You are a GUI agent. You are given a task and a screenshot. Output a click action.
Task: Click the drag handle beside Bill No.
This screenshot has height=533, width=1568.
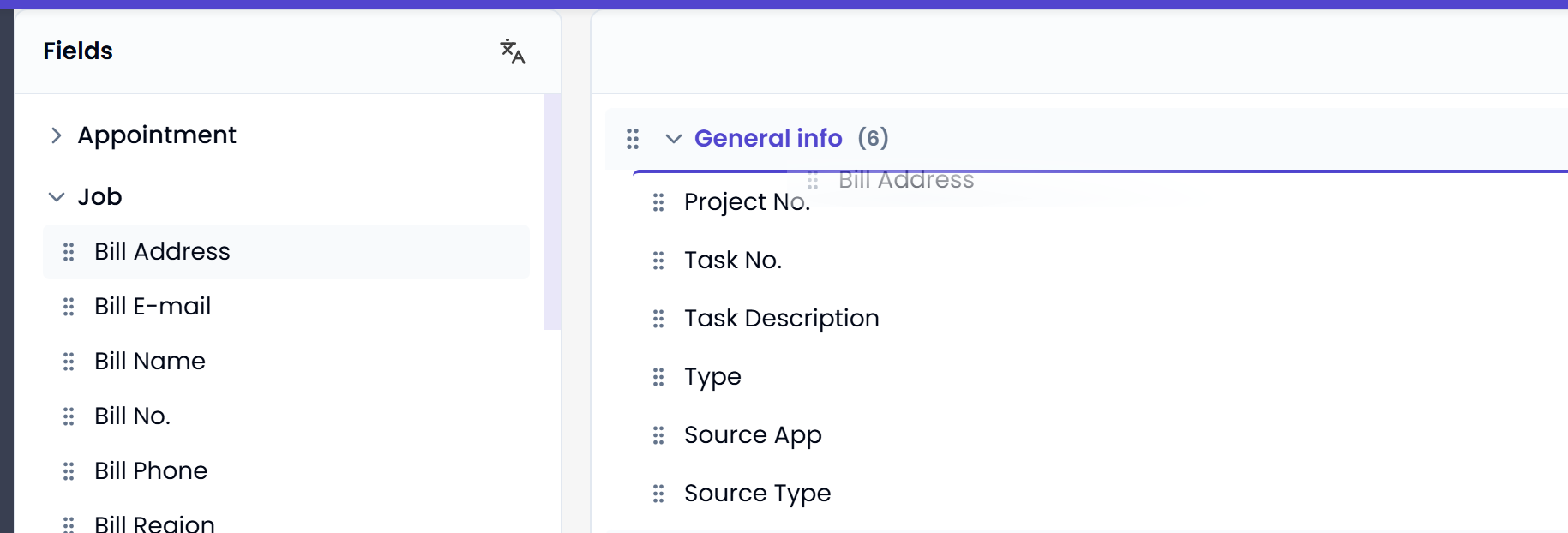click(69, 416)
